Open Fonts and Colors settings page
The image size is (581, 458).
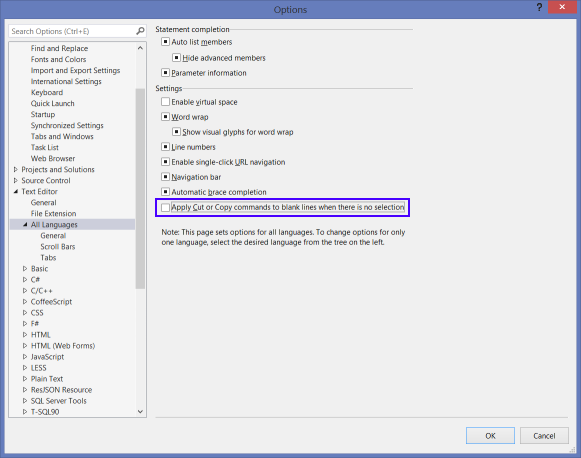pyautogui.click(x=59, y=59)
